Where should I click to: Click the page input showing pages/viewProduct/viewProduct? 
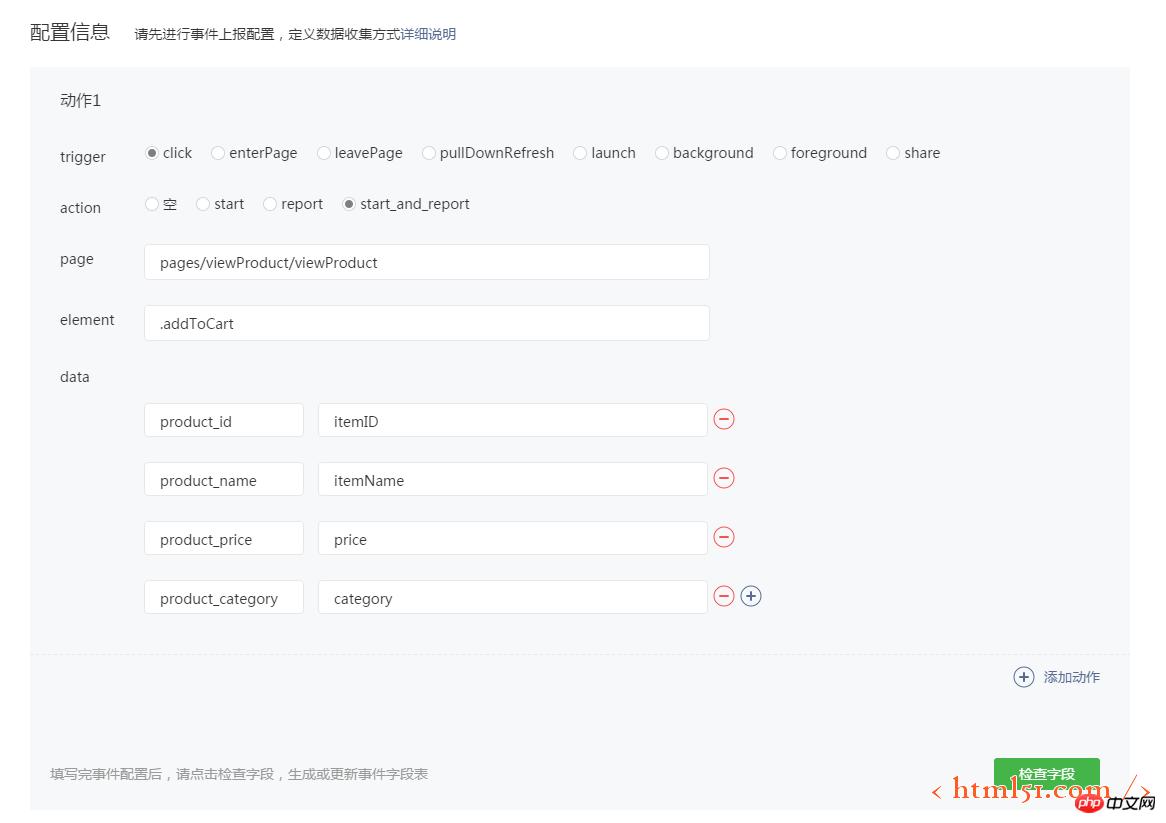click(427, 262)
